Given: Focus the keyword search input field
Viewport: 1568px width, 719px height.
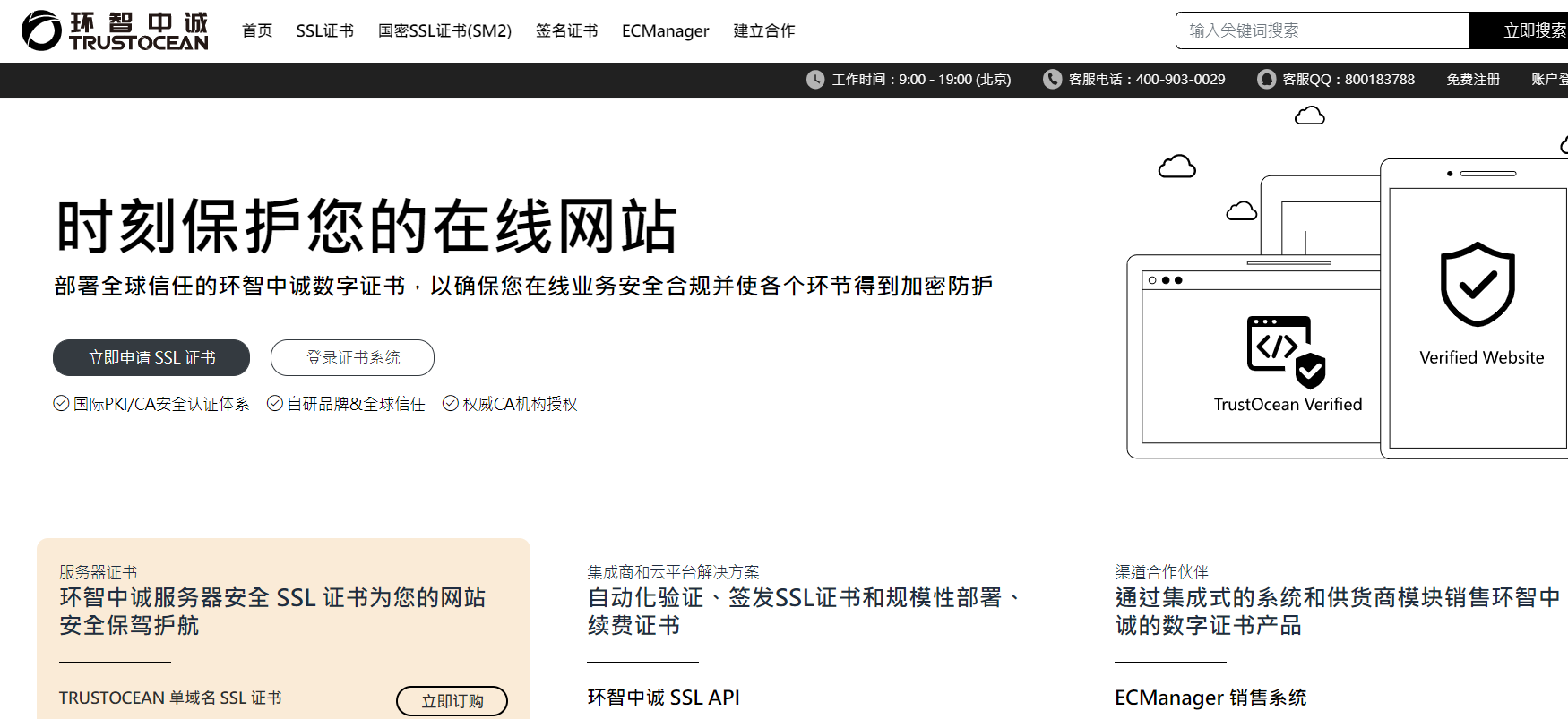Looking at the screenshot, I should tap(1322, 30).
